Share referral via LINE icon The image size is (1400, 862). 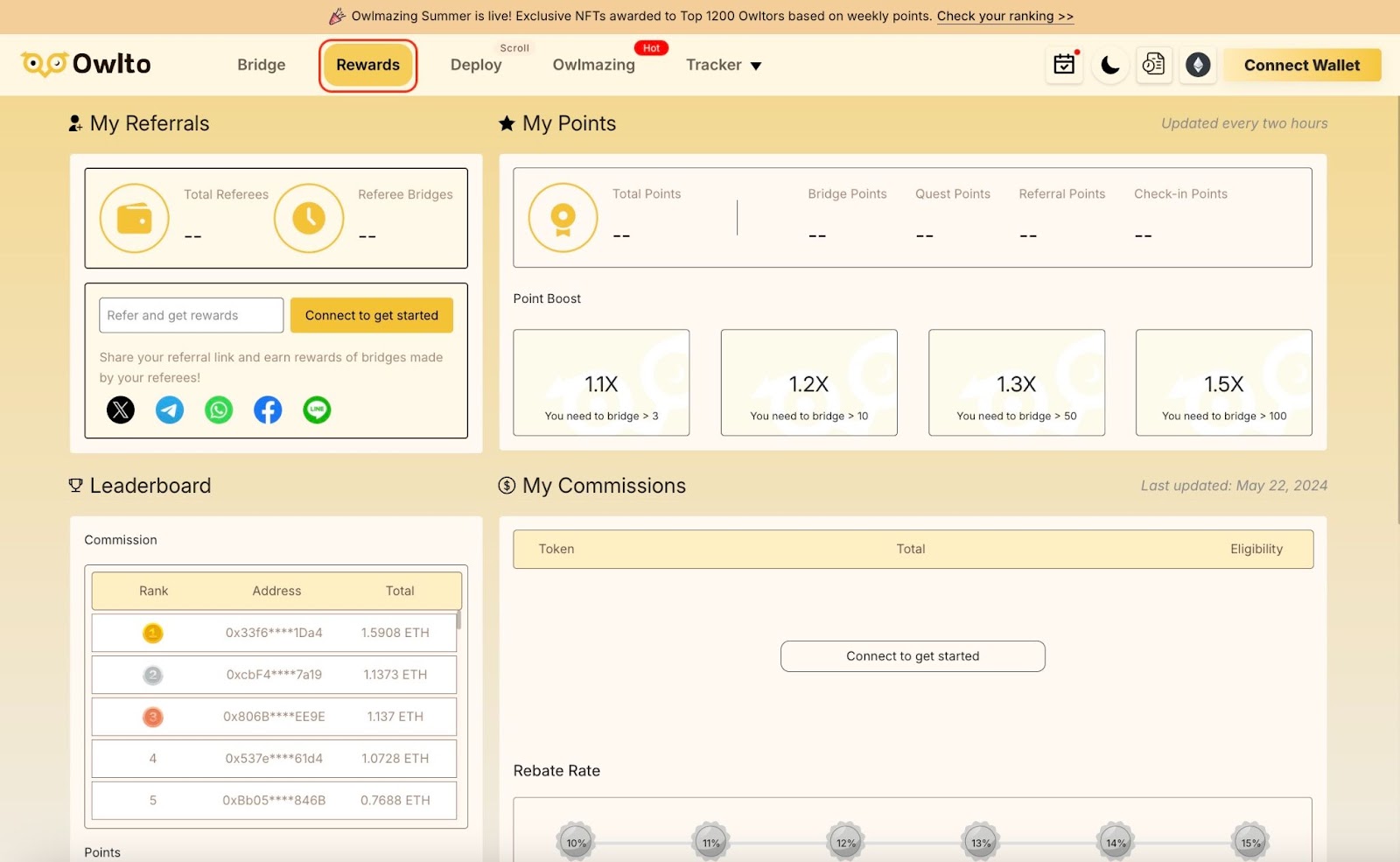[x=317, y=410]
